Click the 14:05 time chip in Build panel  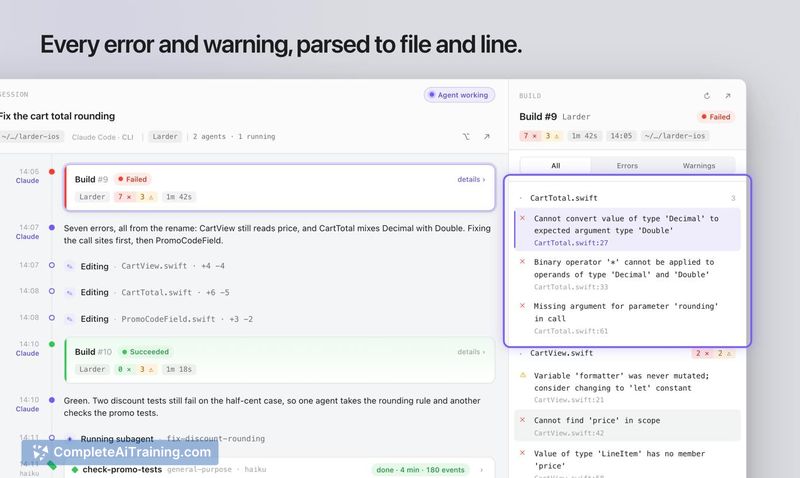tap(621, 136)
